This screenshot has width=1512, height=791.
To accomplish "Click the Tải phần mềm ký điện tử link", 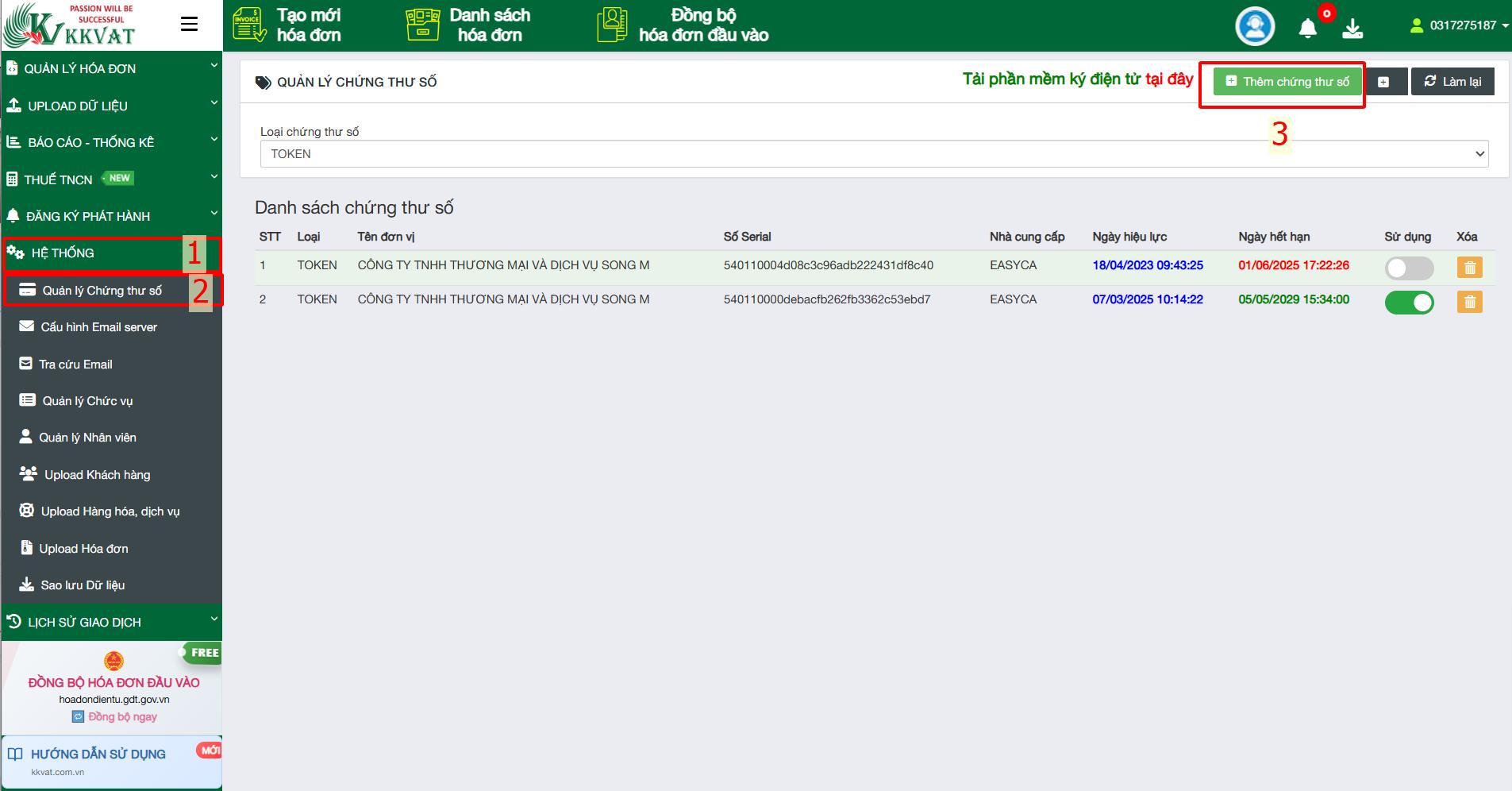I will (x=1077, y=79).
